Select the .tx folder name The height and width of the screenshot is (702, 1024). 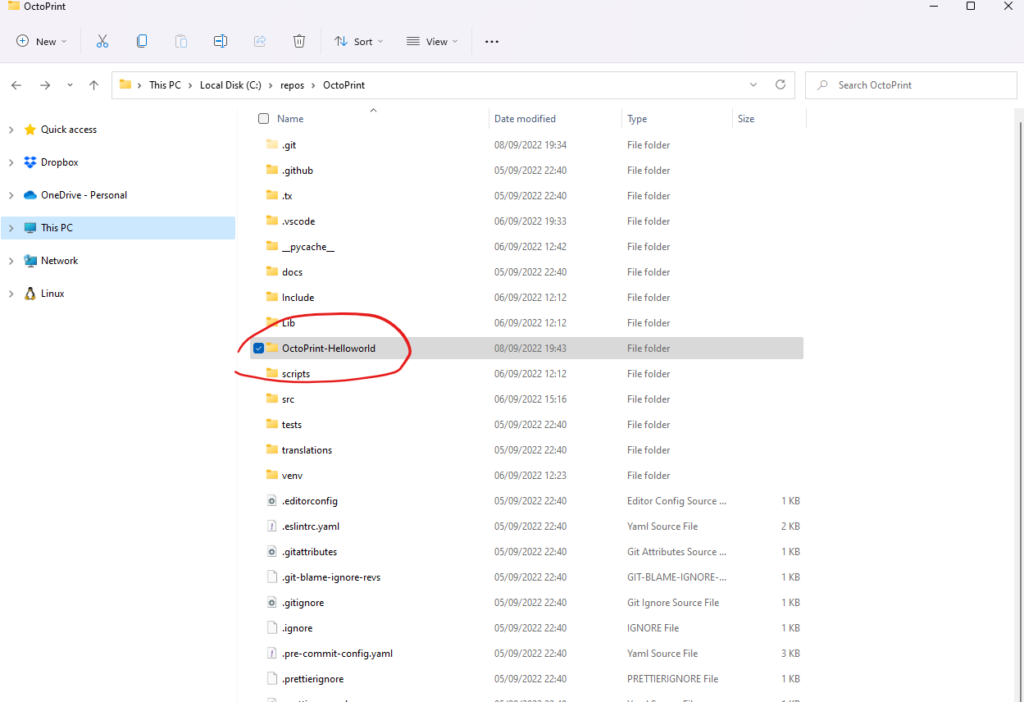(287, 196)
